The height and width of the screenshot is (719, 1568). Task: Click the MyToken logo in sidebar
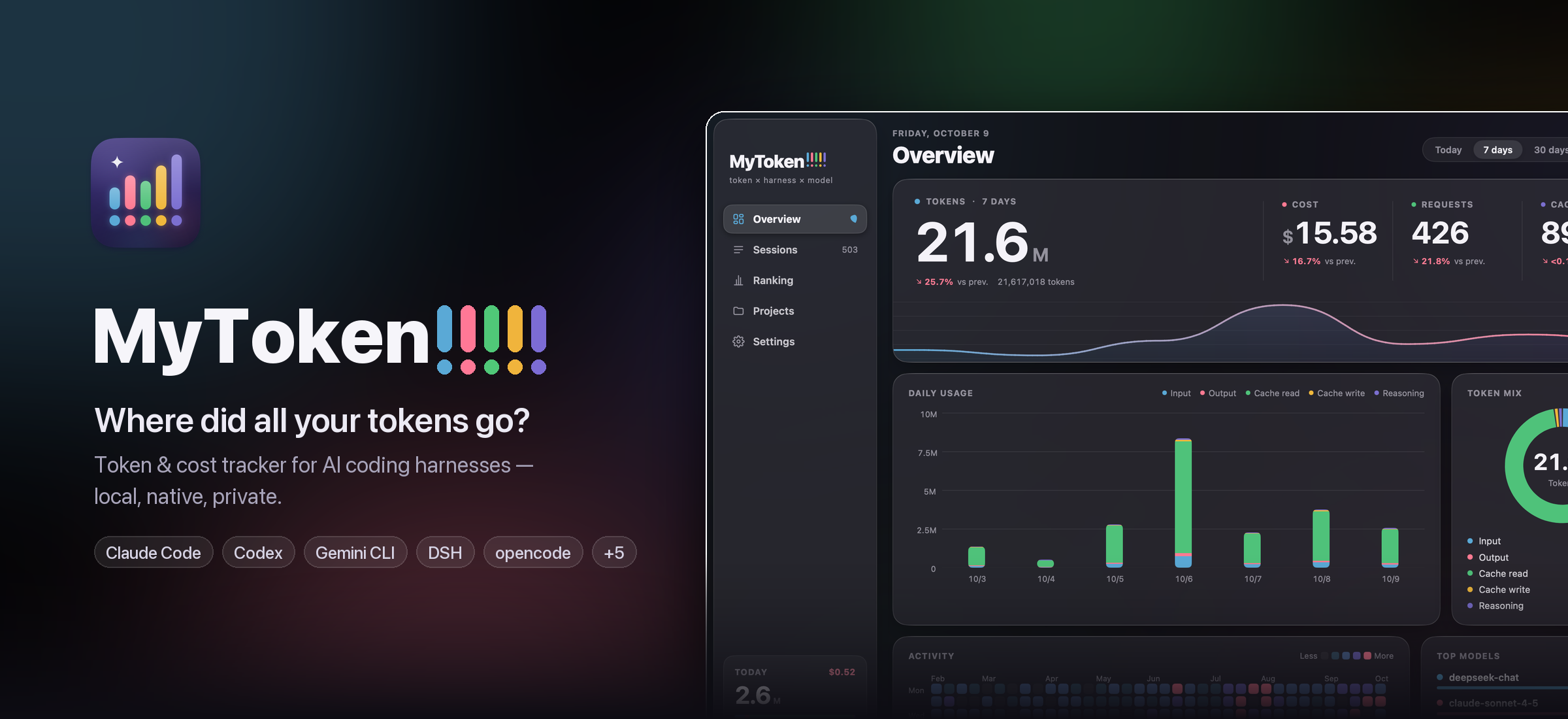tap(778, 161)
